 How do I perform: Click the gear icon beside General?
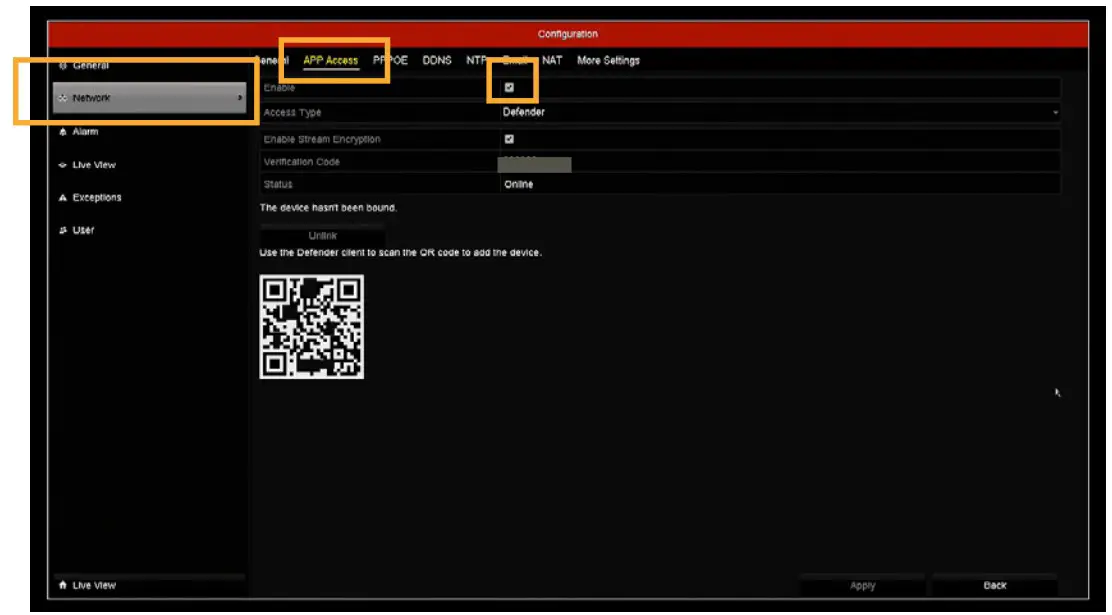point(63,65)
